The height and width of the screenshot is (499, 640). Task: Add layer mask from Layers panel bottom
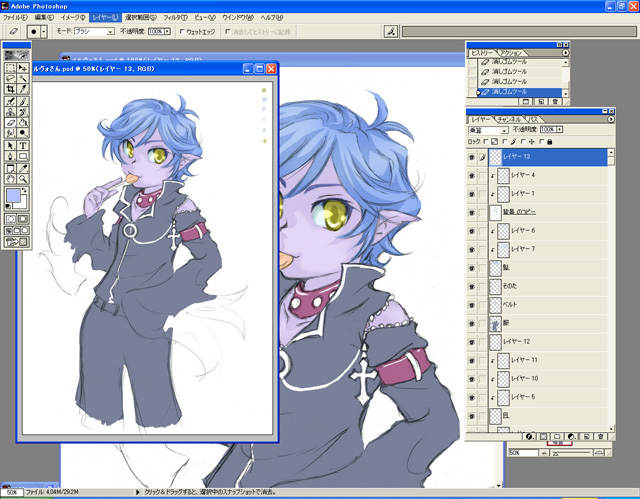pyautogui.click(x=544, y=437)
